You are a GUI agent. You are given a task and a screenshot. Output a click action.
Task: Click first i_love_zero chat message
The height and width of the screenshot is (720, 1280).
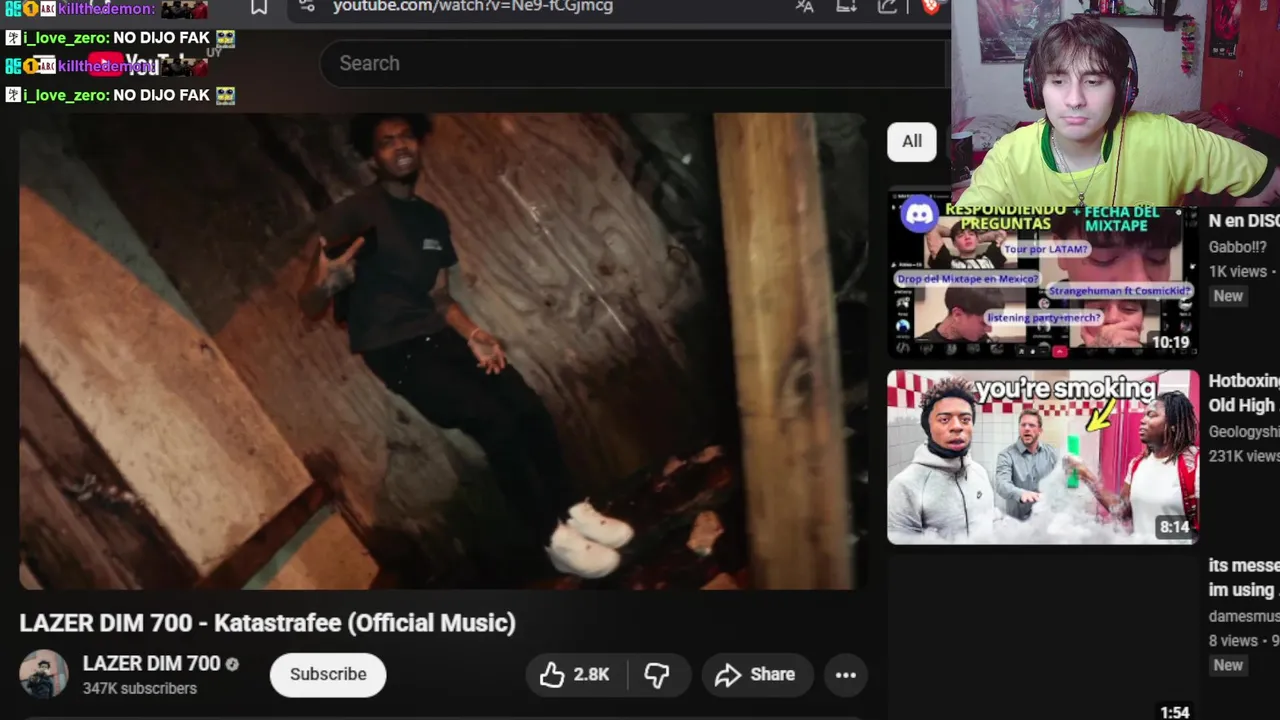pyautogui.click(x=120, y=38)
